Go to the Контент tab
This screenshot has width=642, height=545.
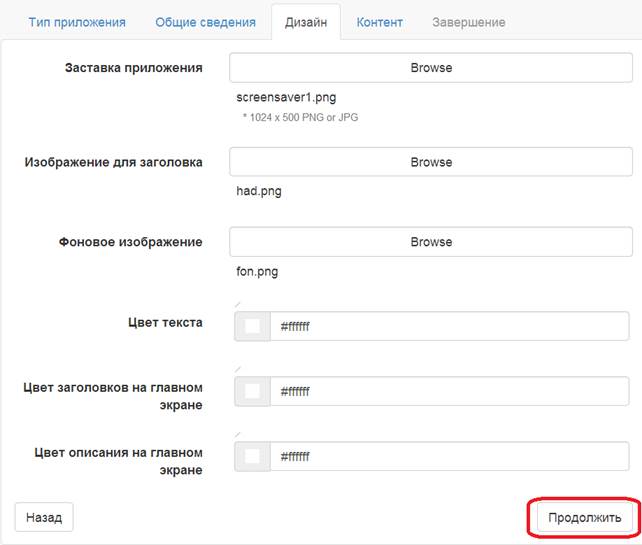380,22
